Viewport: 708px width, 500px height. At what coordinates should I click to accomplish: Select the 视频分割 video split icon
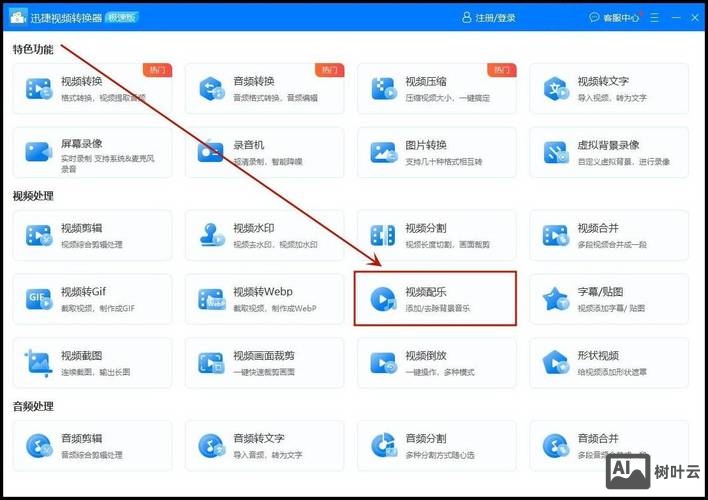(383, 236)
